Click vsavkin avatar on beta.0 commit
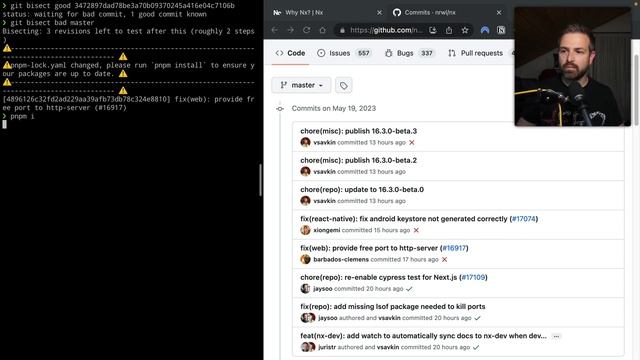The image size is (640, 360). 305,201
